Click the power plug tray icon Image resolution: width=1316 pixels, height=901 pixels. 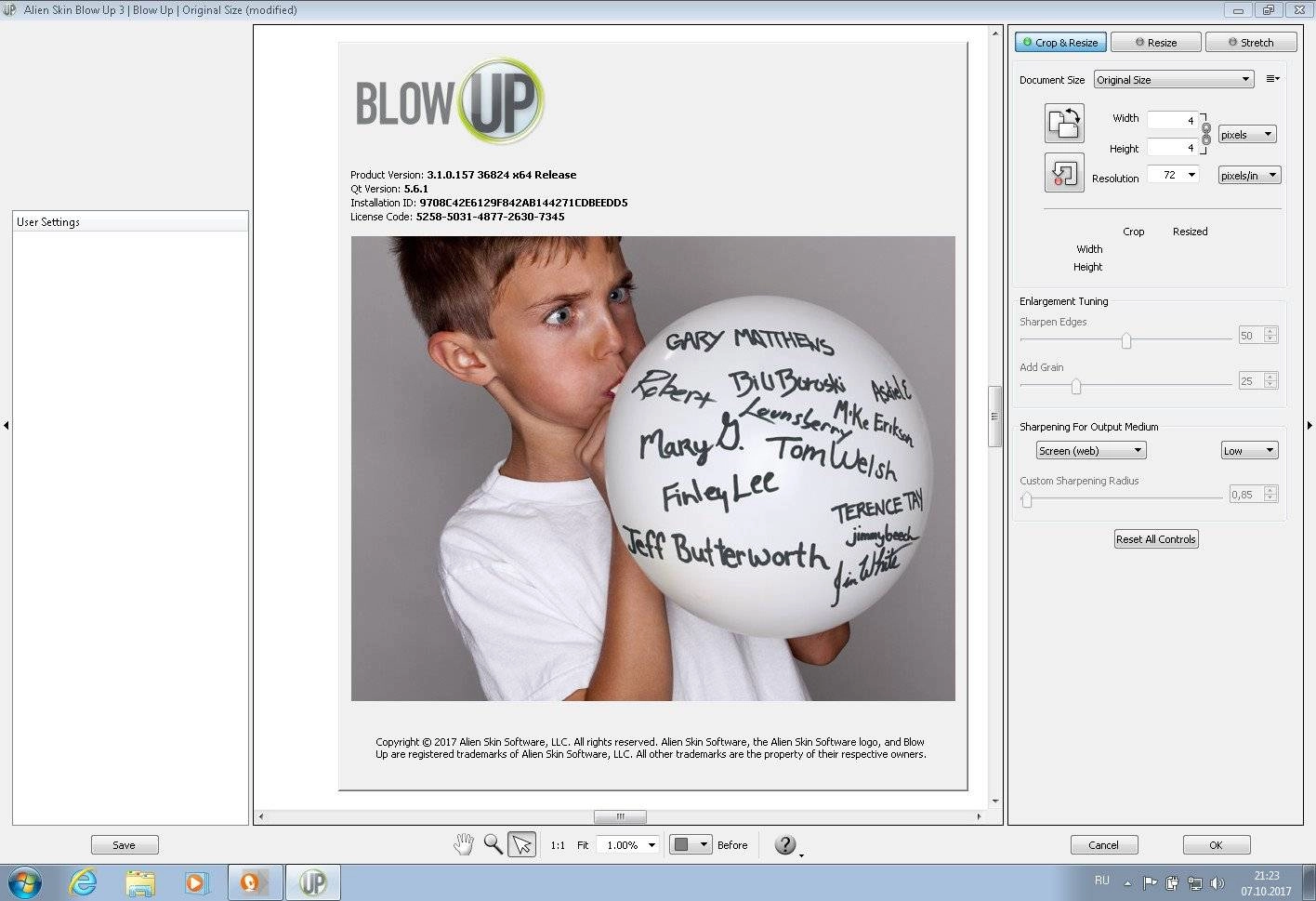[x=1173, y=883]
